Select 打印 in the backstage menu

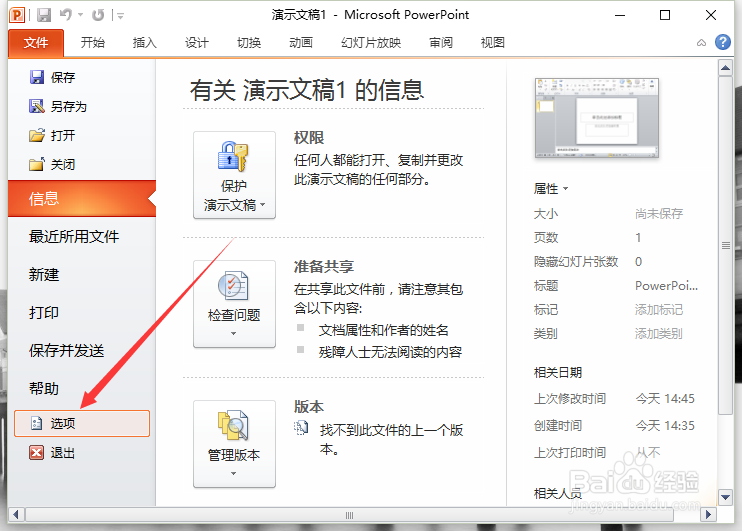click(x=44, y=312)
